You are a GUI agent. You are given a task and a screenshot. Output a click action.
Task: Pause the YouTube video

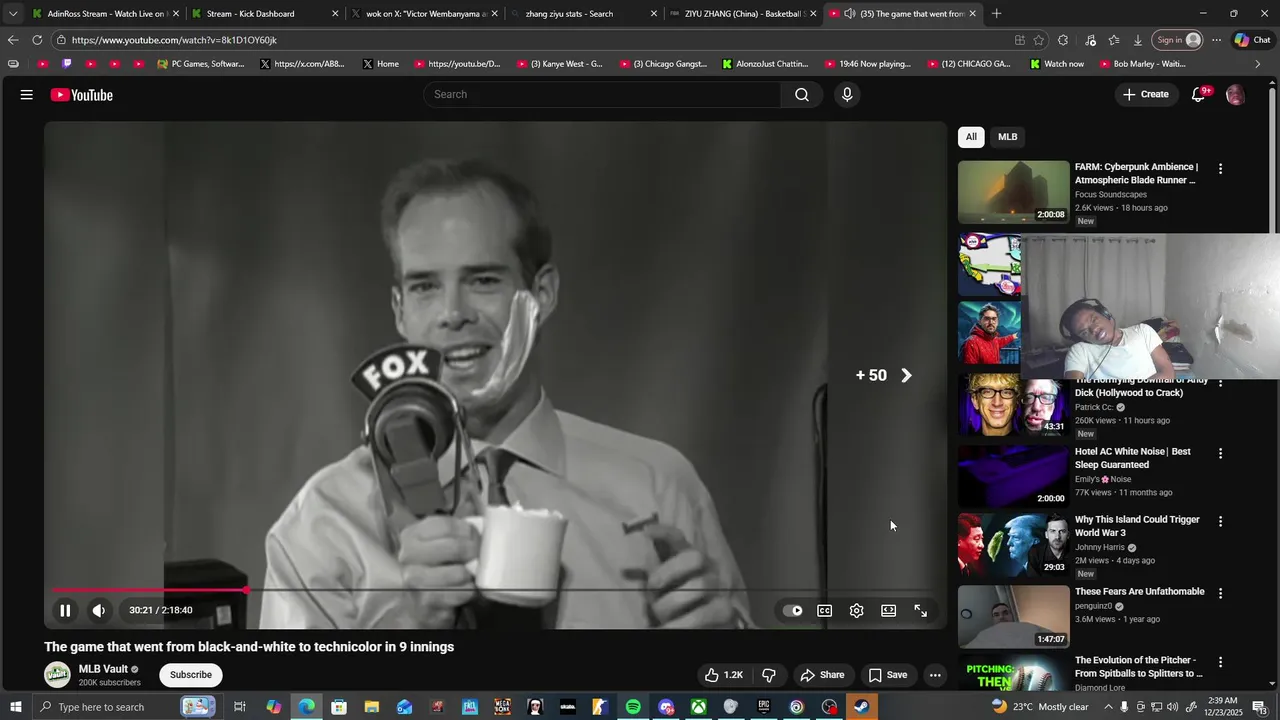65,610
